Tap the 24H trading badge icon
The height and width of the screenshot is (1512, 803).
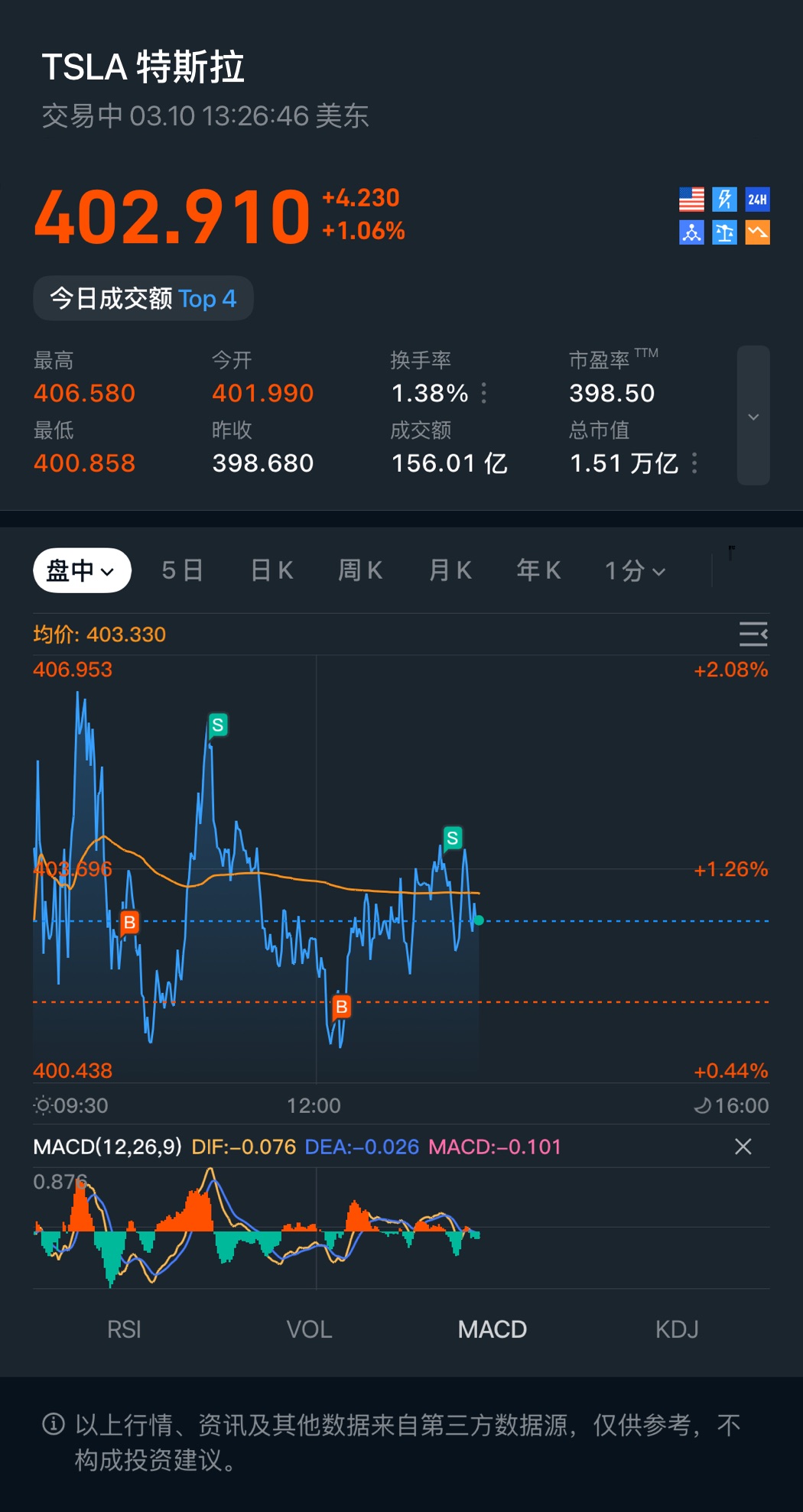757,200
